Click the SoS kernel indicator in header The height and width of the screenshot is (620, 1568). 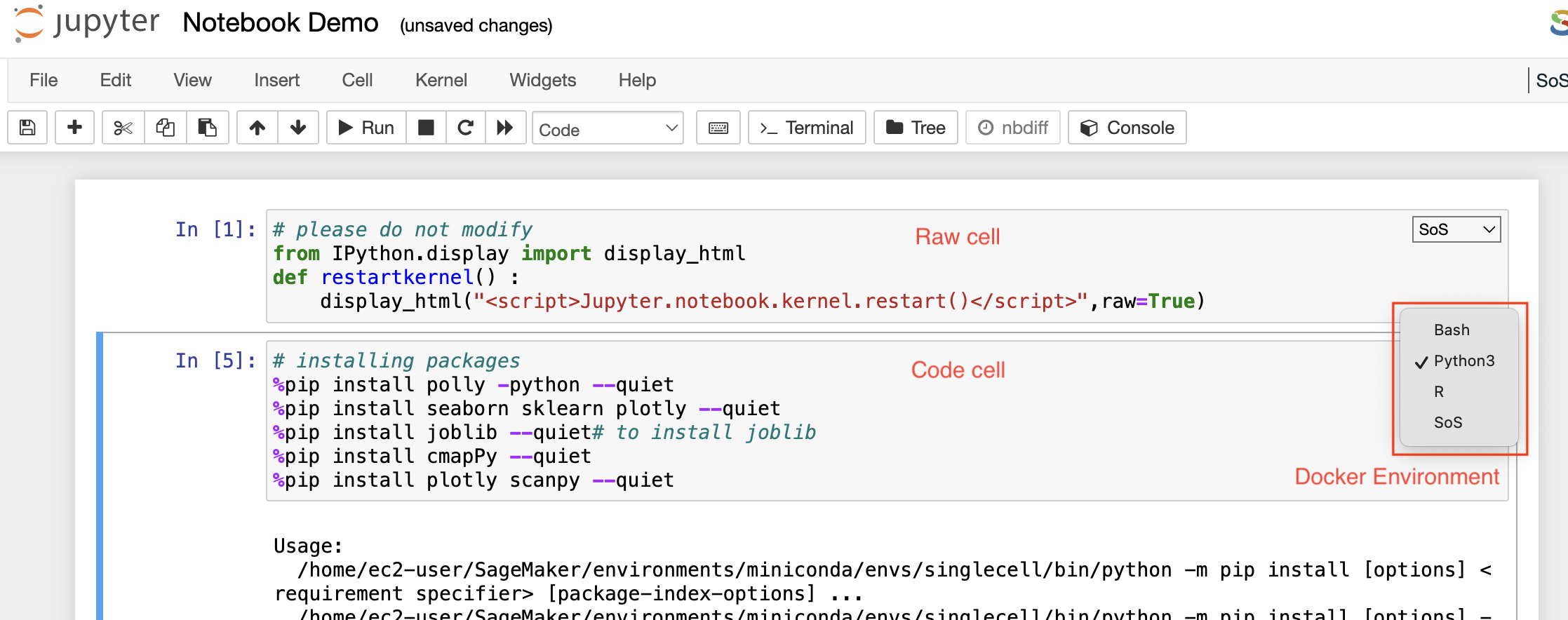tap(1550, 80)
